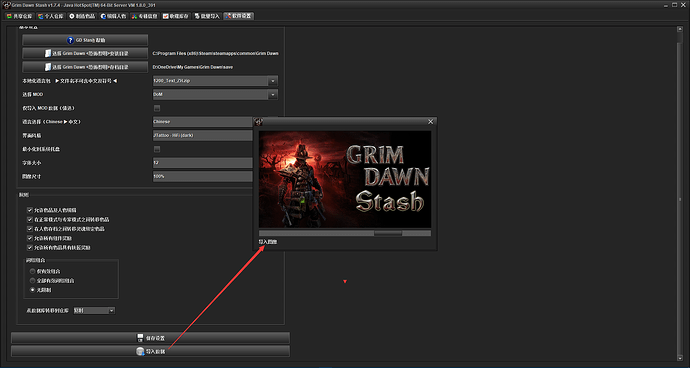Open the DoM mod selection dropdown
The width and height of the screenshot is (690, 368).
(x=215, y=95)
